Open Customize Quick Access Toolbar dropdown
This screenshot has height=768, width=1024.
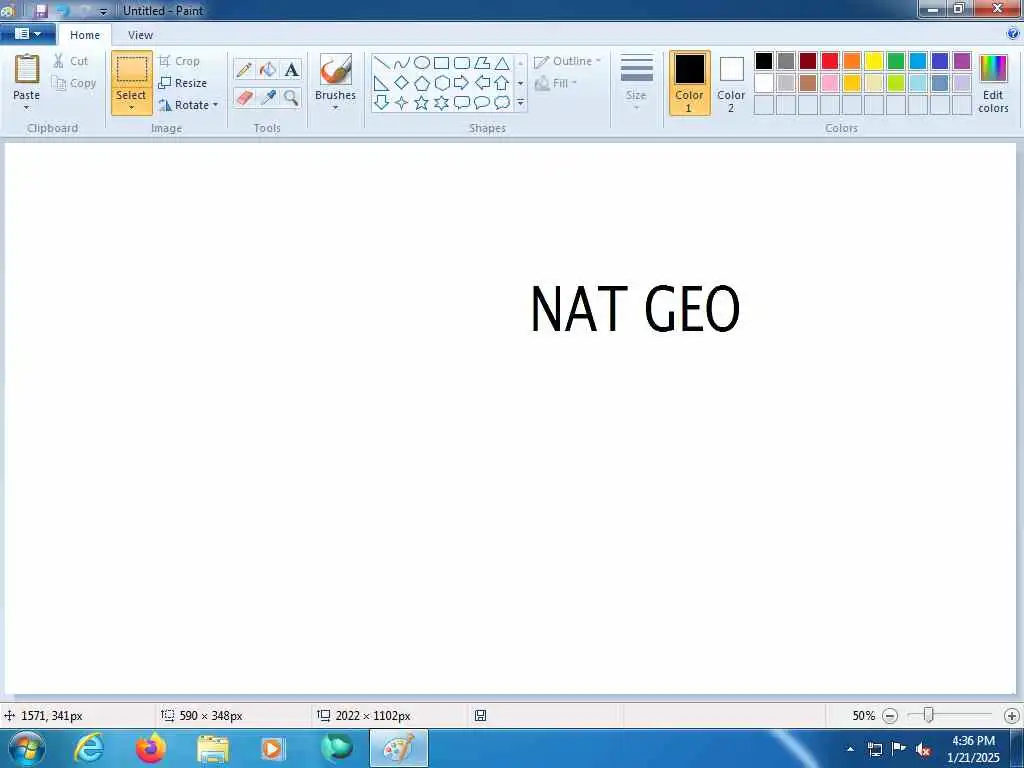103,12
